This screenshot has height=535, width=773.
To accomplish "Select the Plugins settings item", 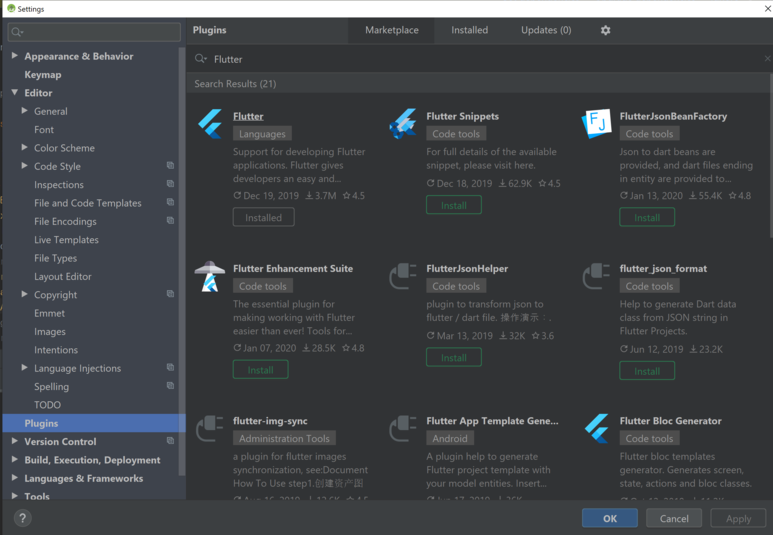I will 93,423.
